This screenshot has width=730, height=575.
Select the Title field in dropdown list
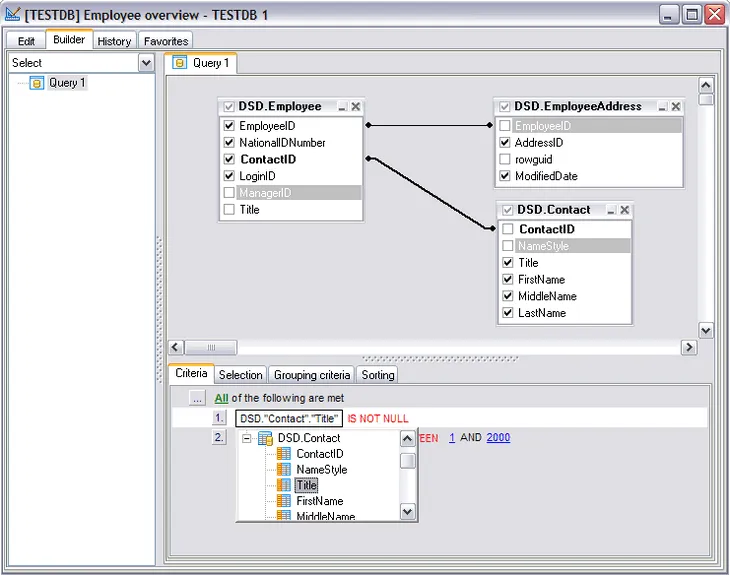coord(306,485)
